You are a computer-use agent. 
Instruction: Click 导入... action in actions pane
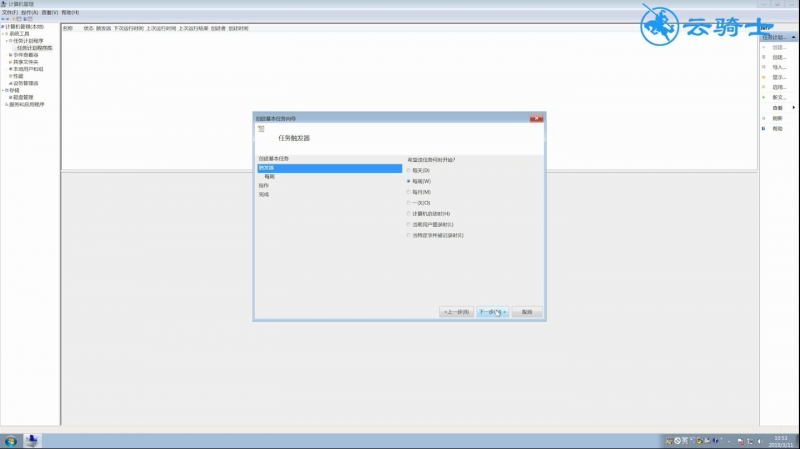click(779, 67)
